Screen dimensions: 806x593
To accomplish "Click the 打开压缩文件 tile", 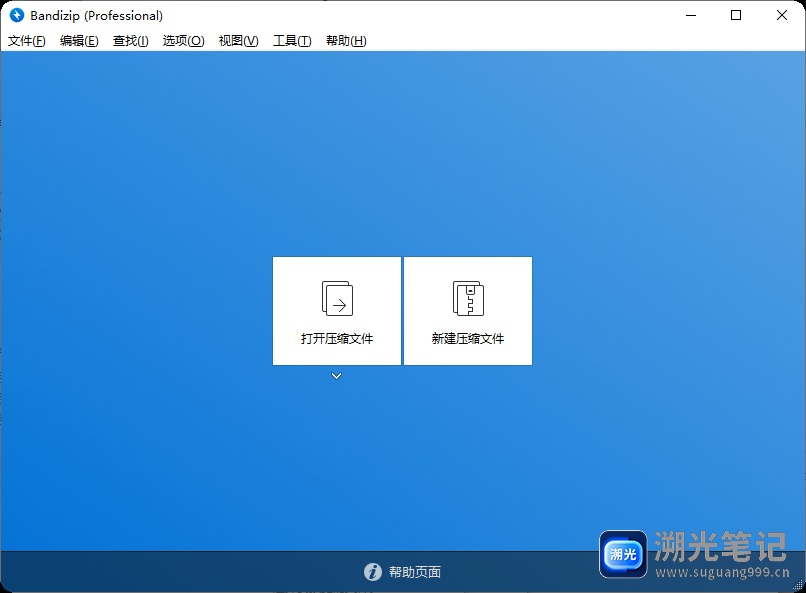I will coord(337,311).
